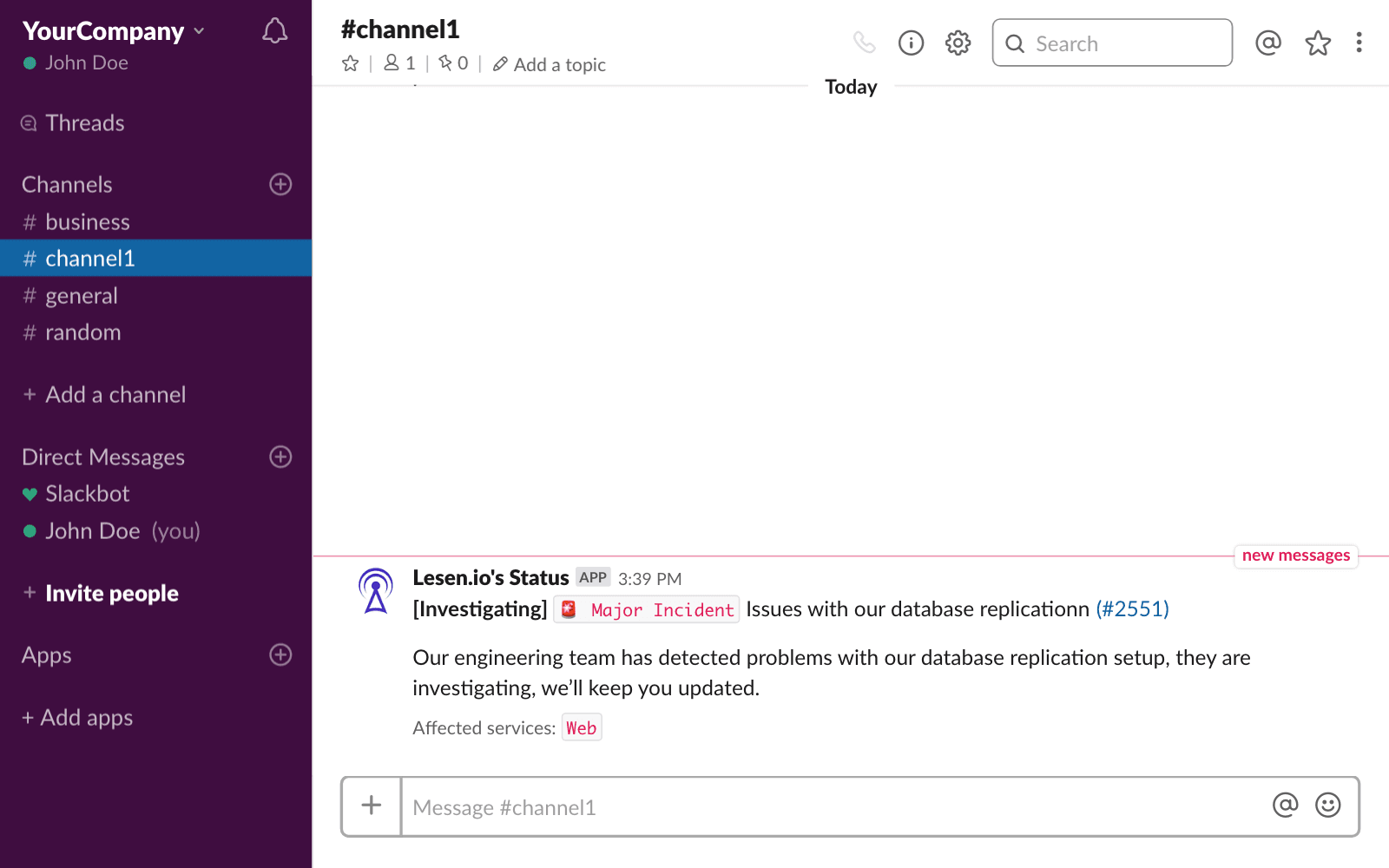The width and height of the screenshot is (1389, 868).
Task: Open the notifications bell
Action: (274, 31)
